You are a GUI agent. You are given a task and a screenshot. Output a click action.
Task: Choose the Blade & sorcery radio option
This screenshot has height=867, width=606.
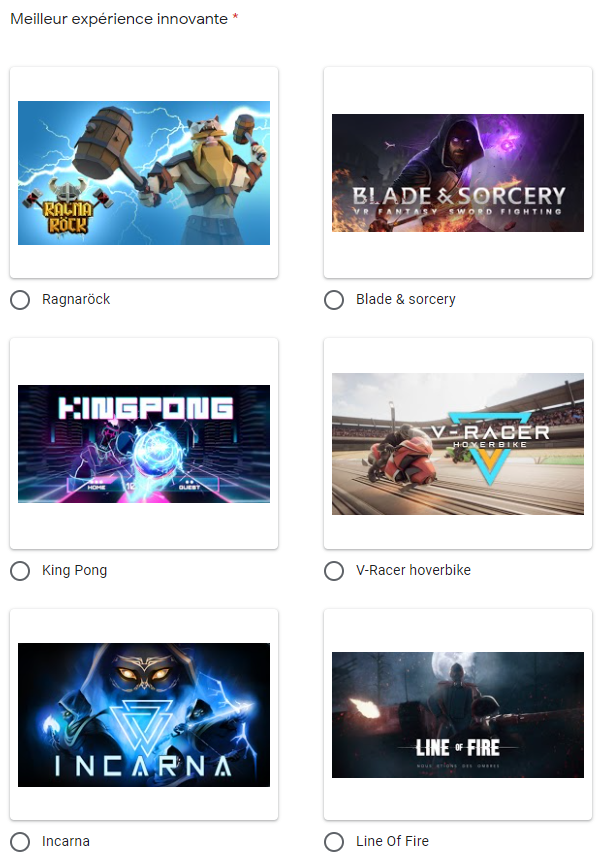[x=334, y=300]
